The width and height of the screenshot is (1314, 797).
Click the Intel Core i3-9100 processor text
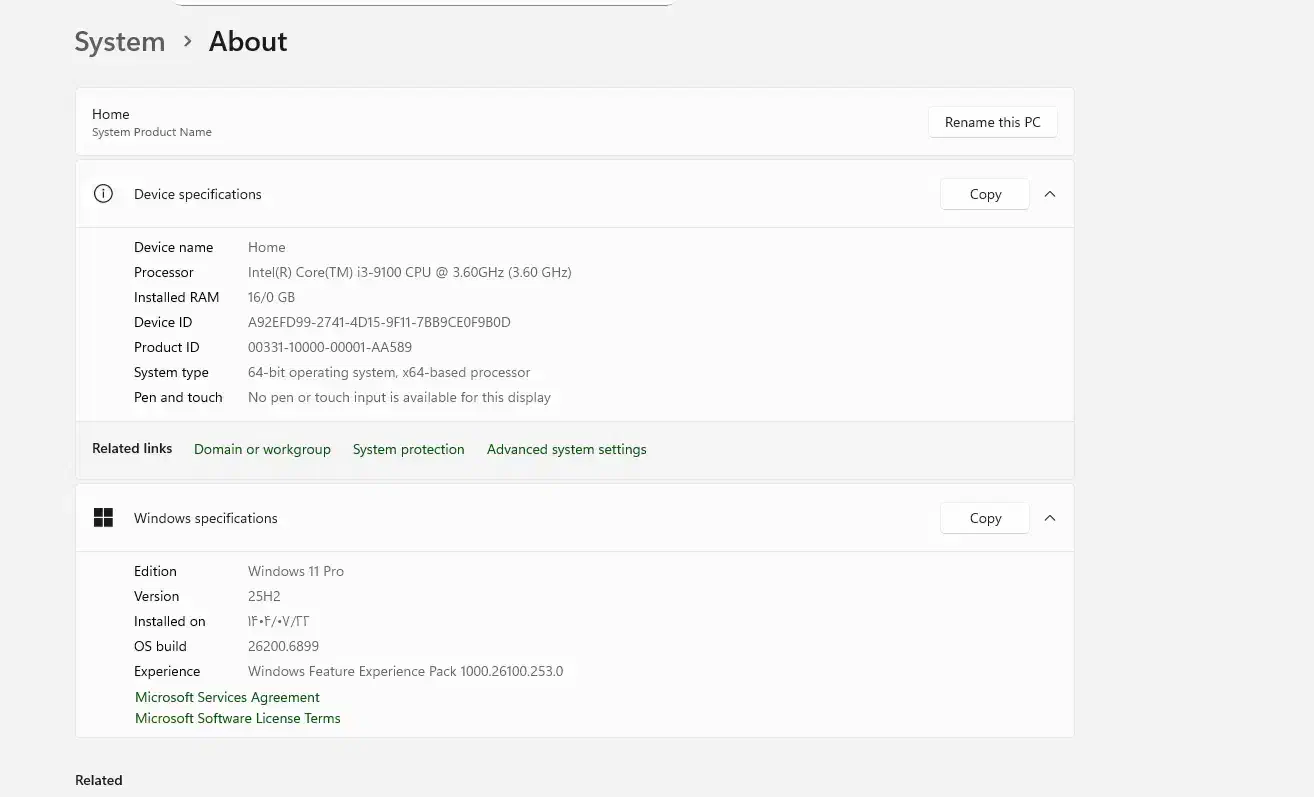(409, 272)
